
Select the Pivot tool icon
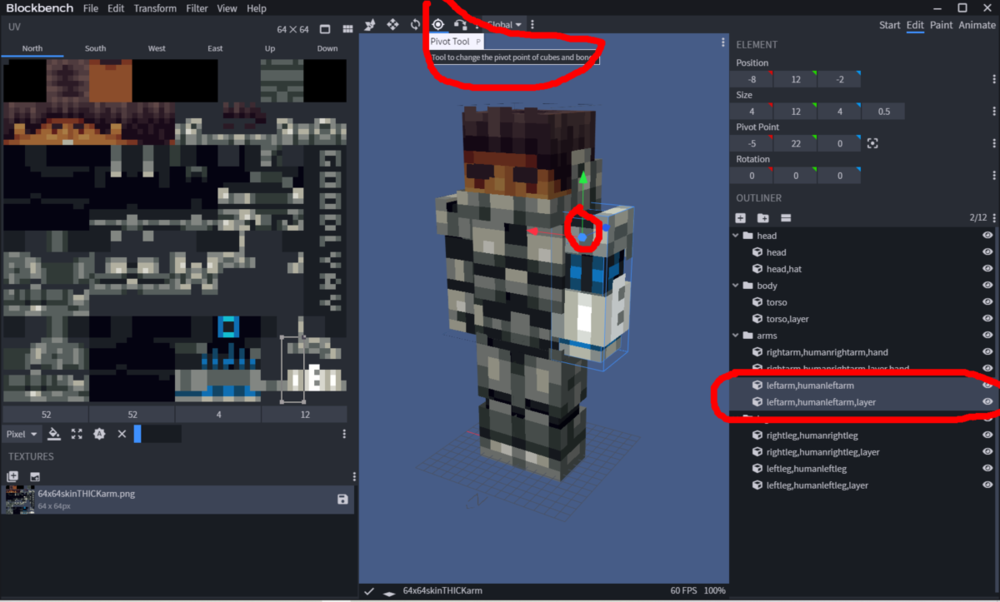coord(438,25)
